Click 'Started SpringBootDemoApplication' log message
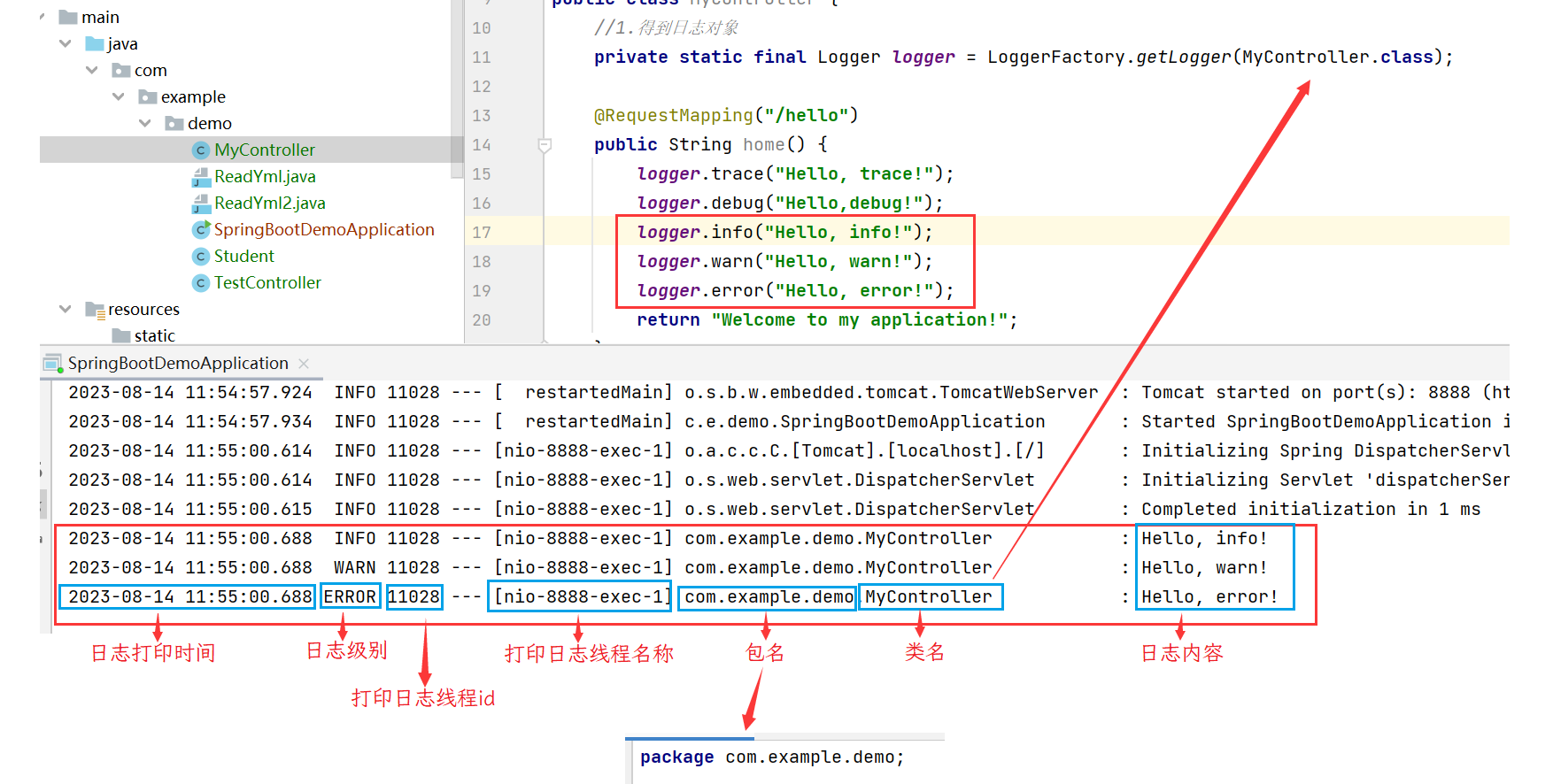 pyautogui.click(x=1325, y=421)
